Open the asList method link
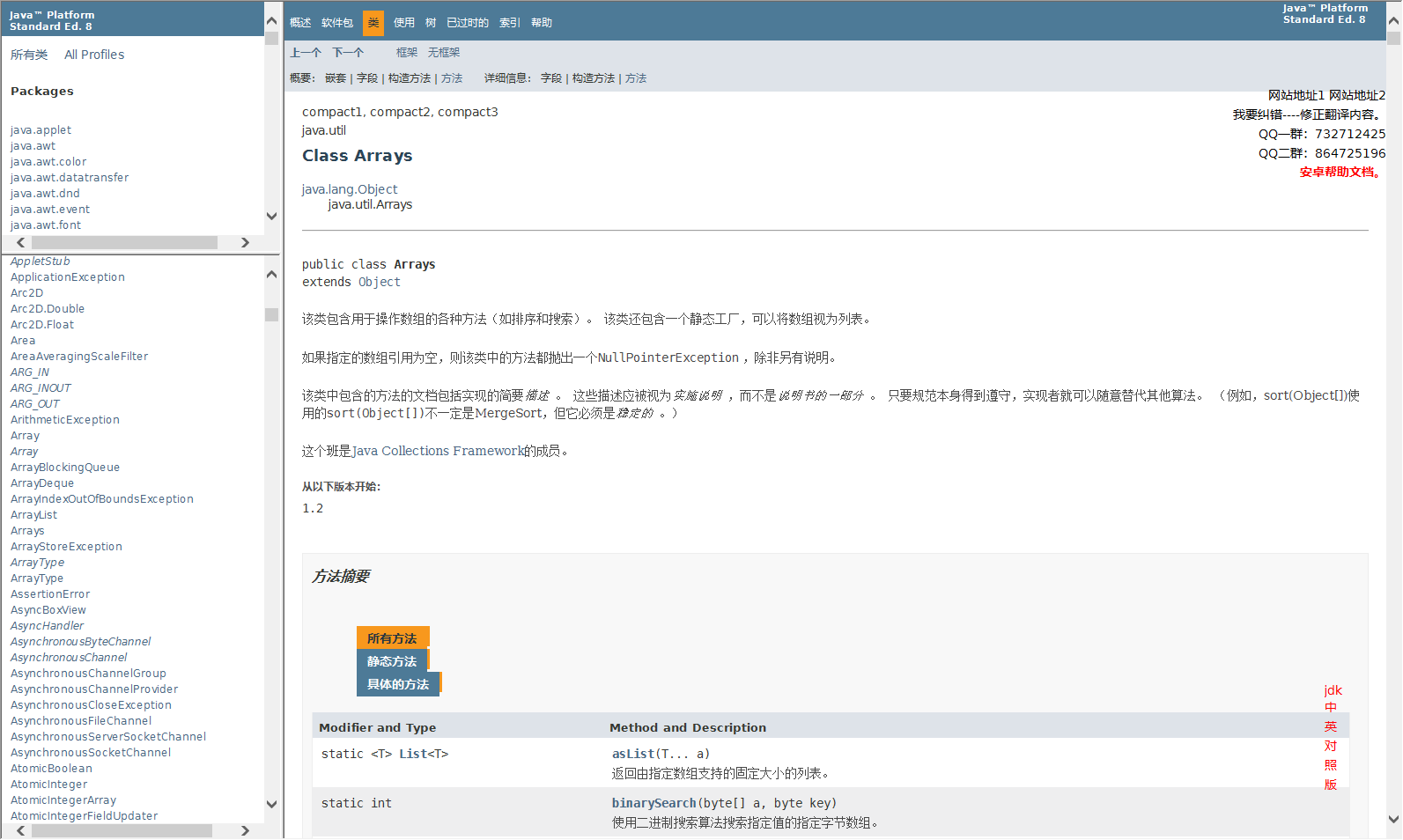 click(x=633, y=754)
